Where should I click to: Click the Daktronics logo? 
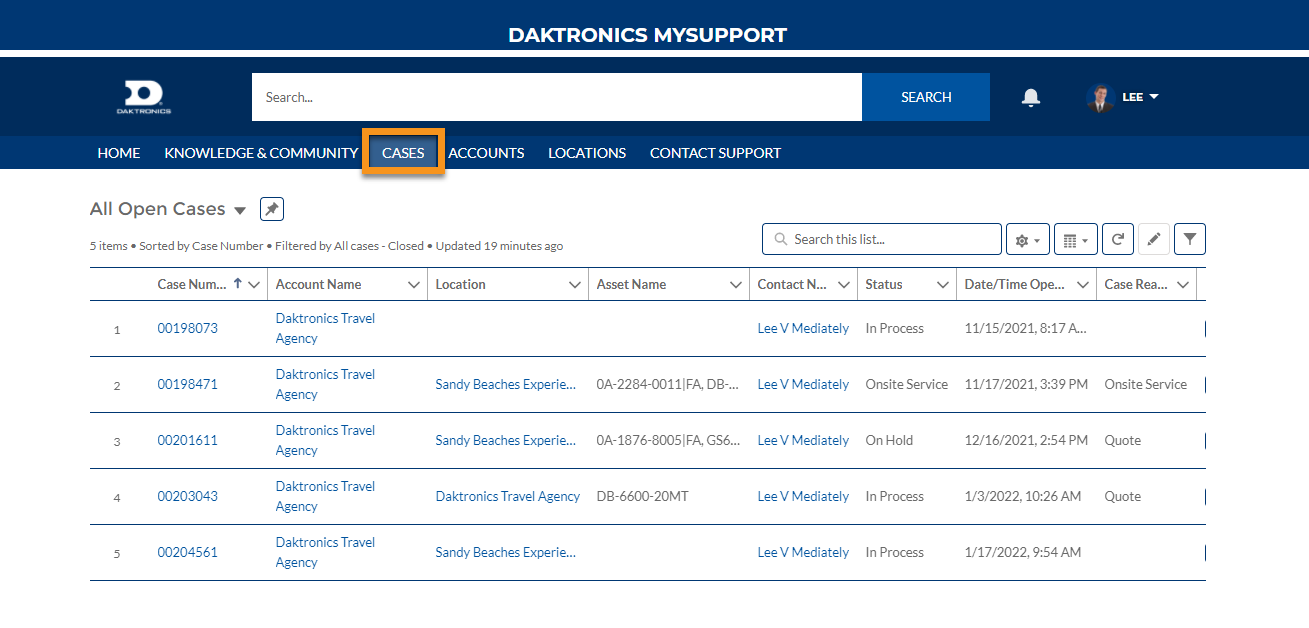point(144,97)
